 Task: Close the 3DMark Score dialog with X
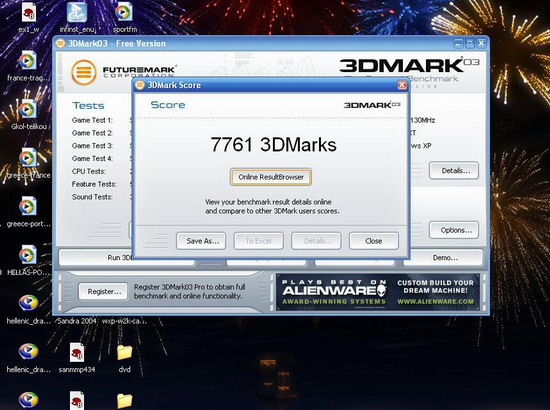pos(402,85)
